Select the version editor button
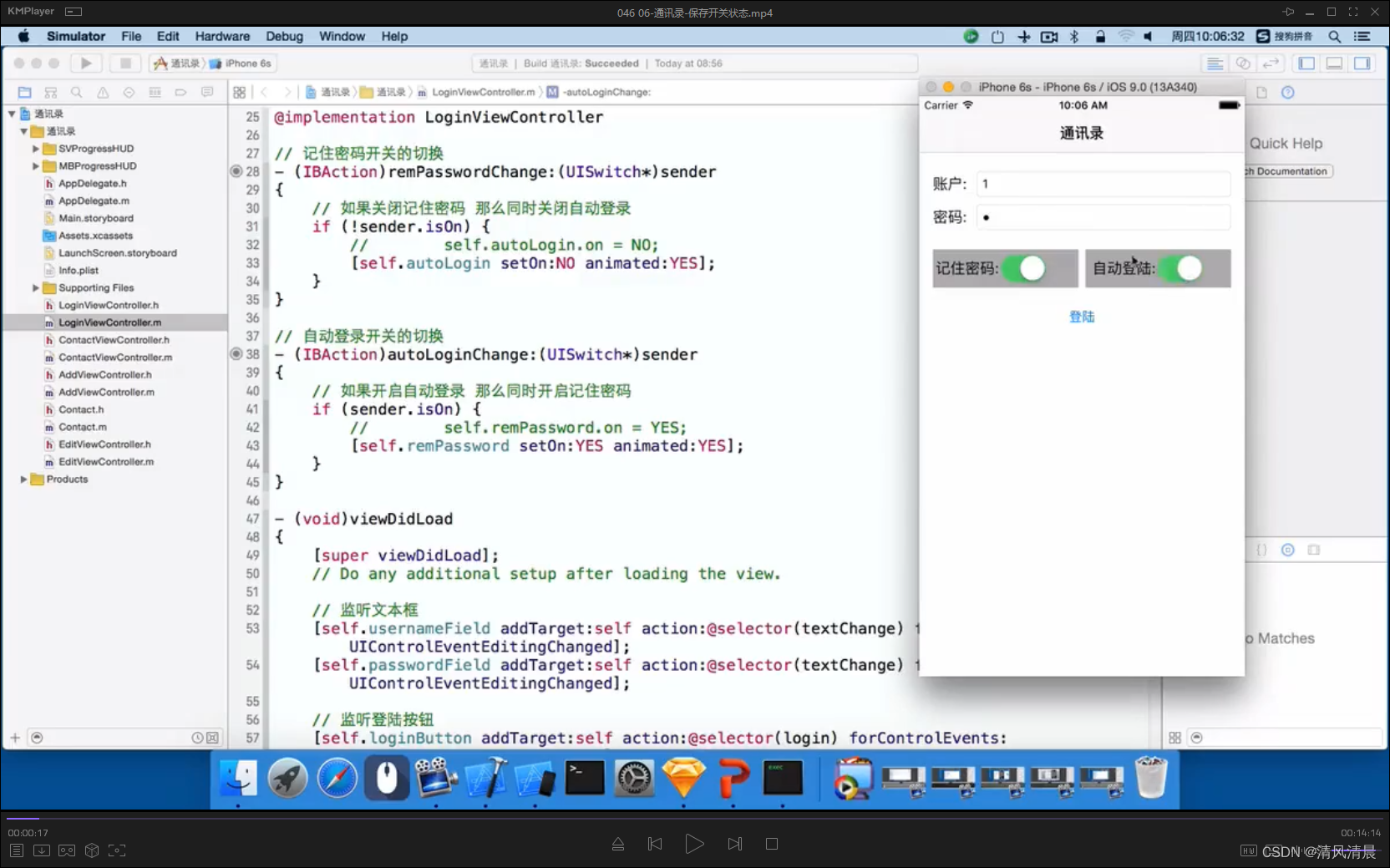 (1271, 63)
